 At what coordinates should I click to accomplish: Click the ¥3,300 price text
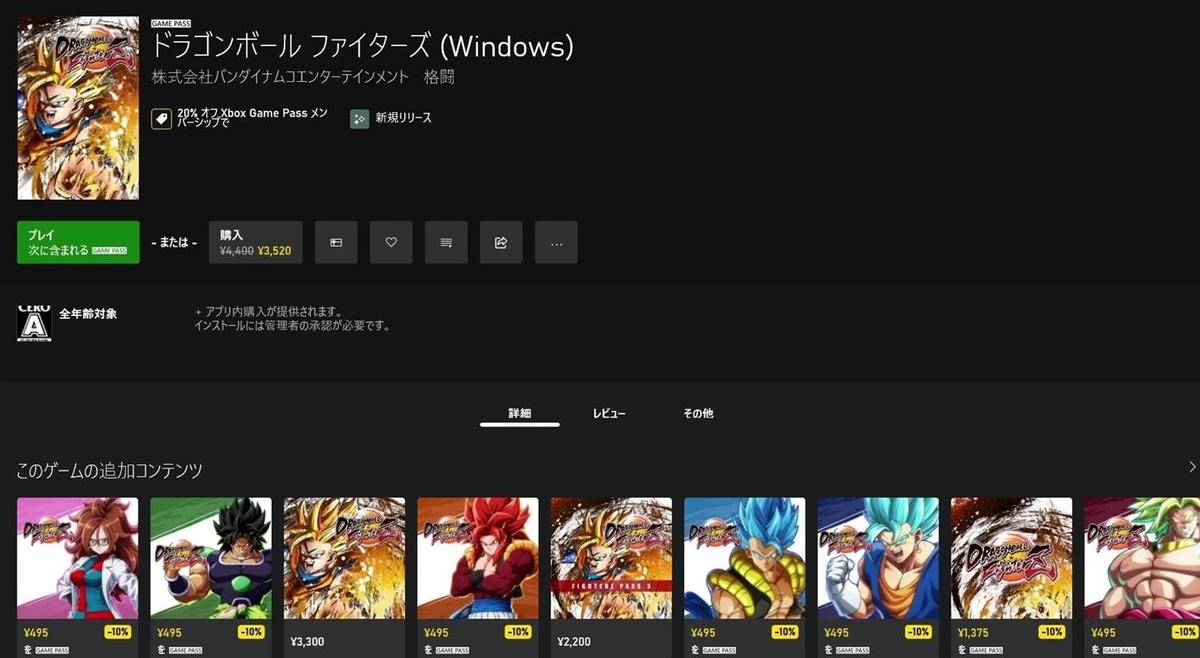[x=307, y=641]
